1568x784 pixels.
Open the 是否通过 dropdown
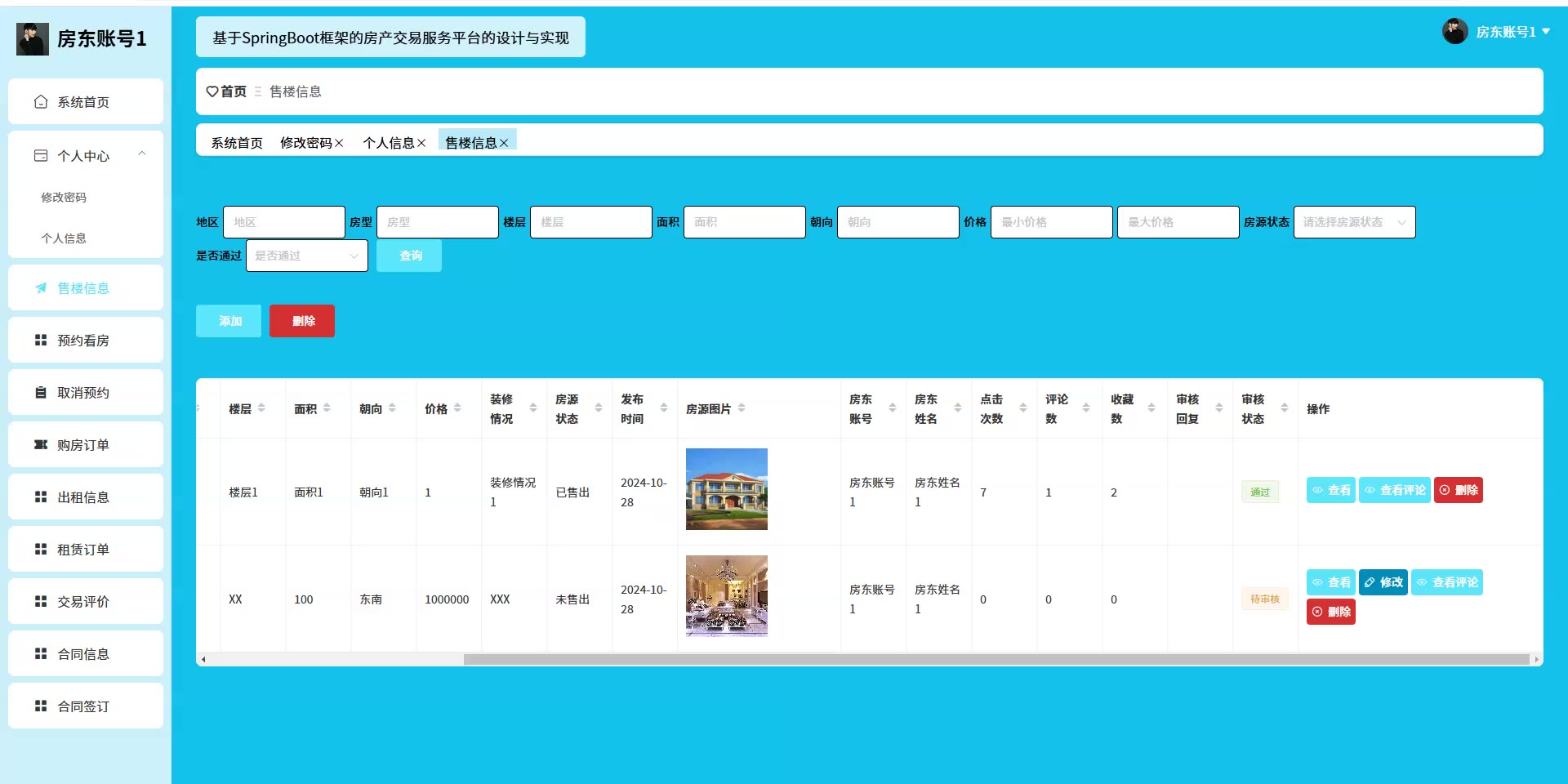point(306,256)
